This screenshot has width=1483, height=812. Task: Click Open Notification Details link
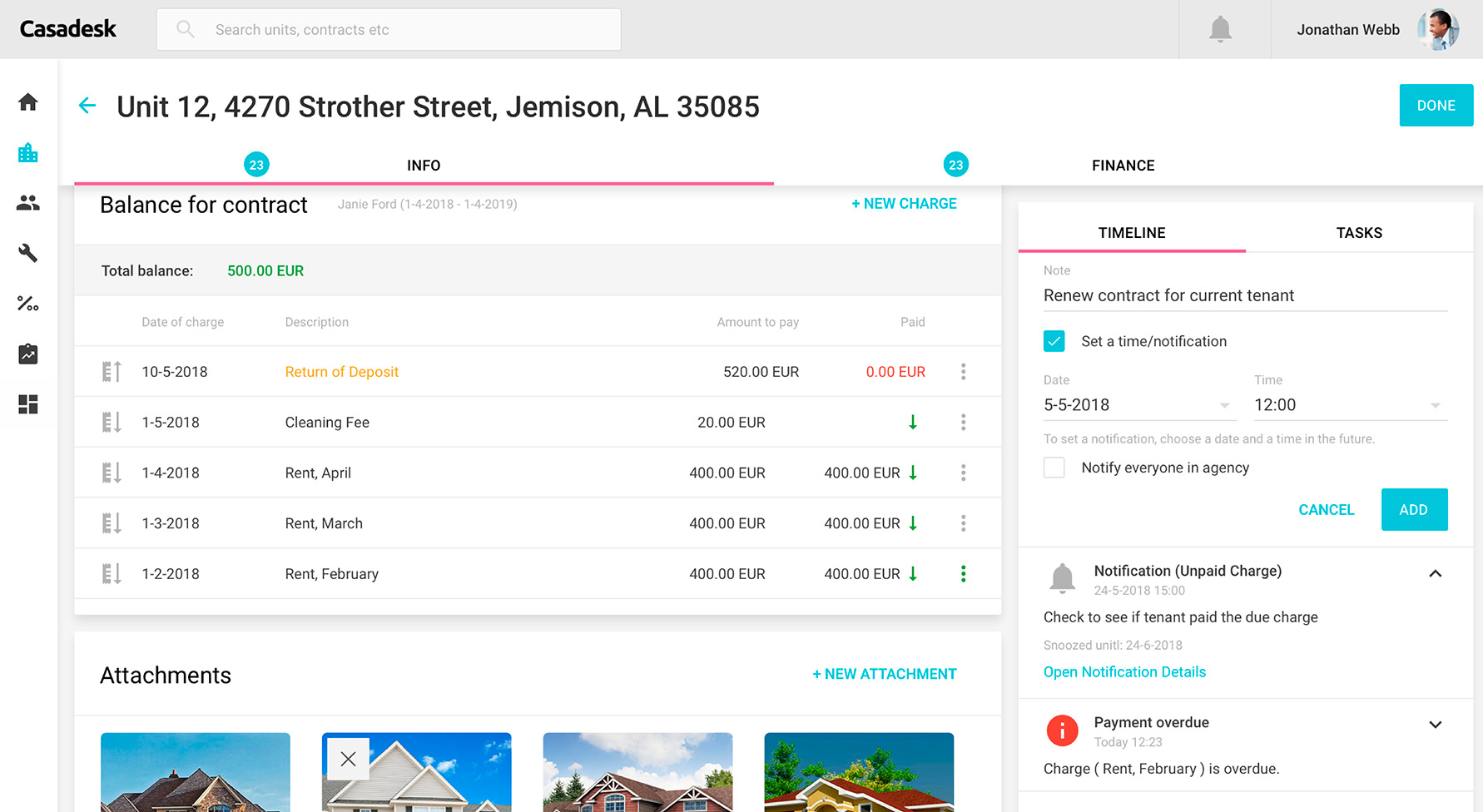[1124, 671]
